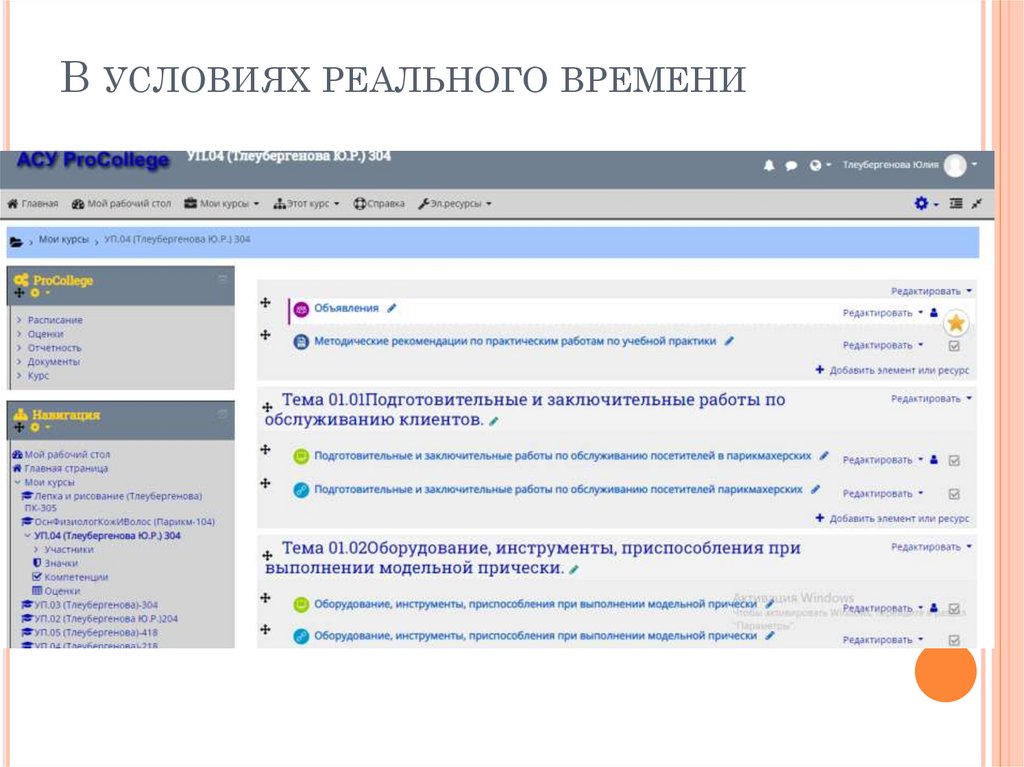Open the ProCollege block gear menu
1024x767 pixels.
(x=39, y=293)
